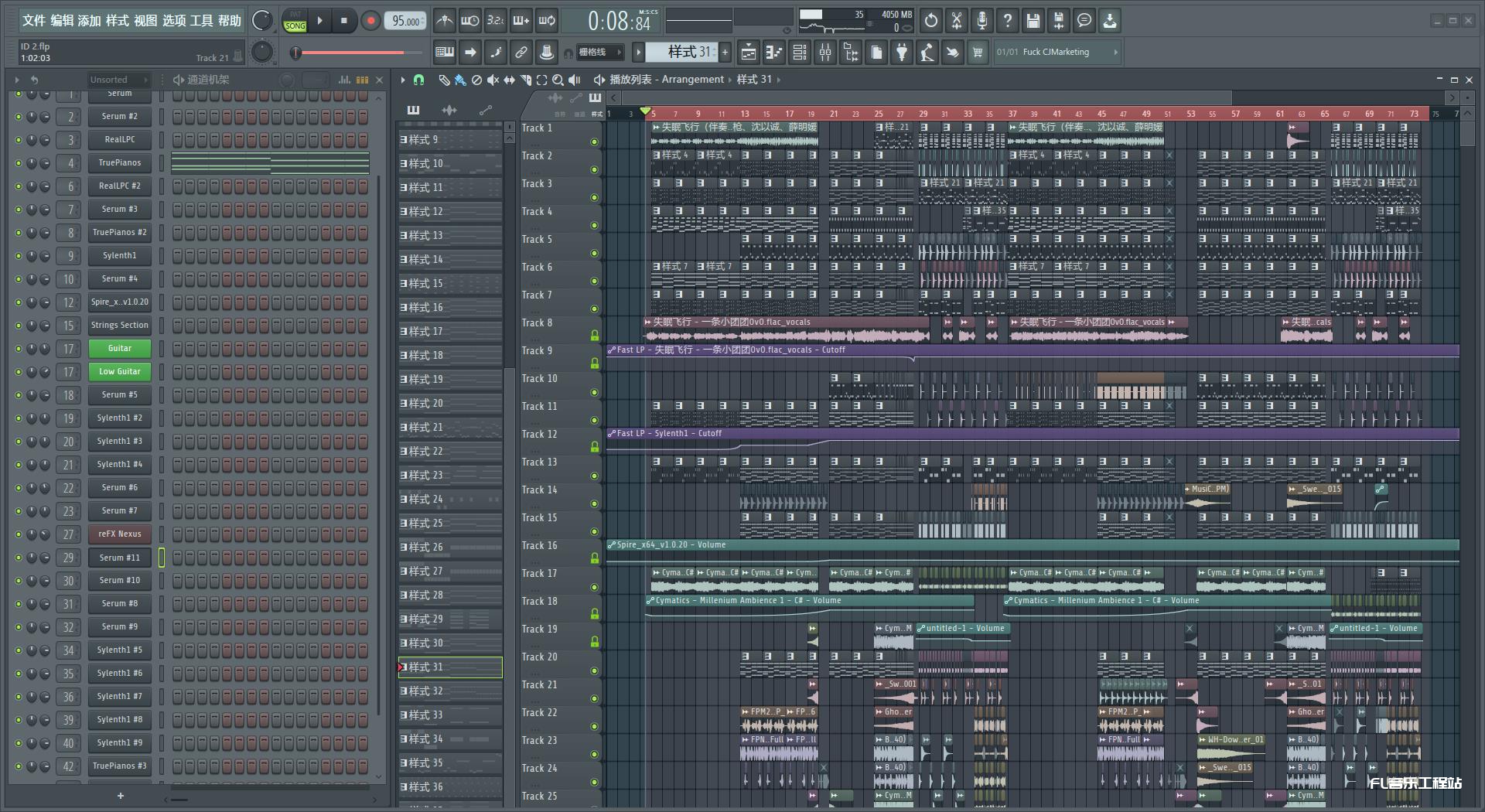Select the playlist Mute tool

(x=493, y=80)
